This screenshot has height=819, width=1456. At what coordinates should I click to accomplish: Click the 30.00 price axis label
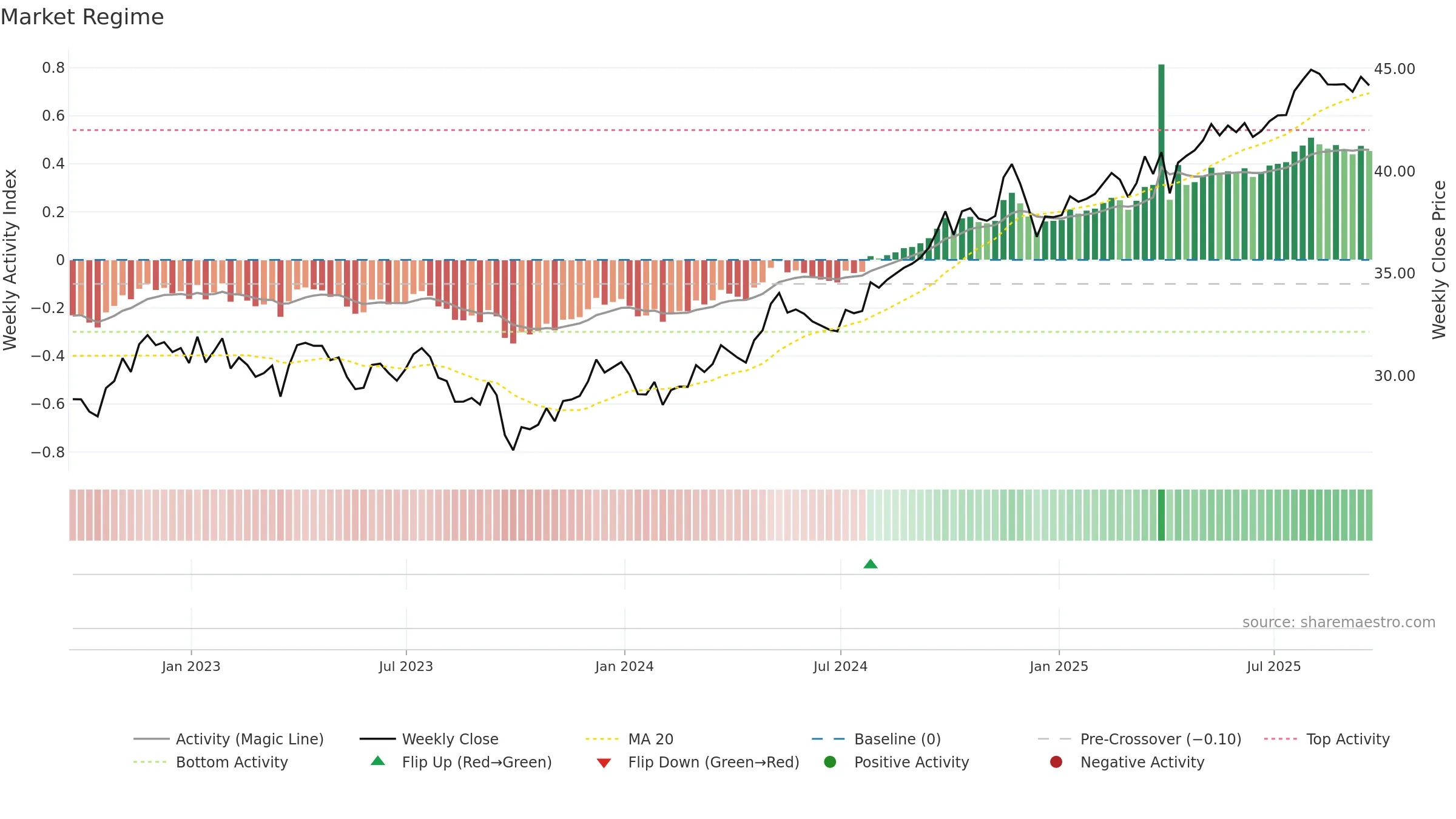pos(1395,376)
